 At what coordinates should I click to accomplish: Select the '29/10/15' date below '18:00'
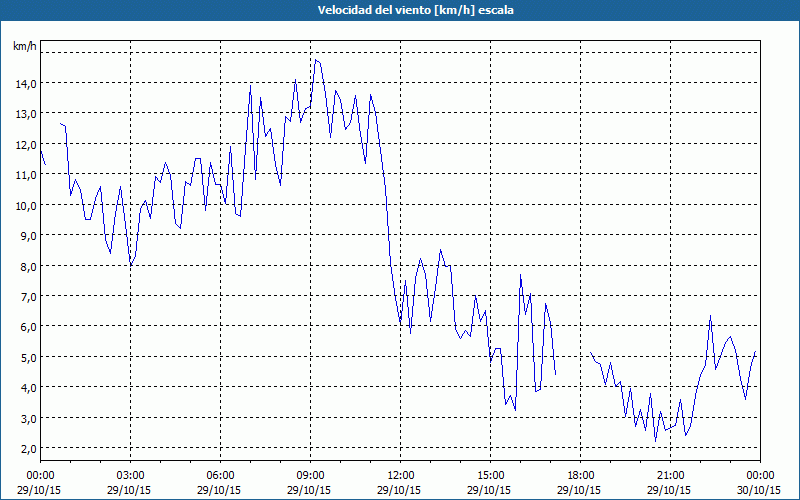[x=580, y=490]
